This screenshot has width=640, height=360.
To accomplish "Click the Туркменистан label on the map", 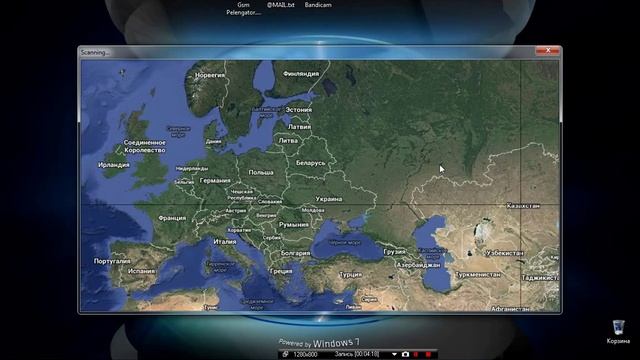I will [x=478, y=275].
